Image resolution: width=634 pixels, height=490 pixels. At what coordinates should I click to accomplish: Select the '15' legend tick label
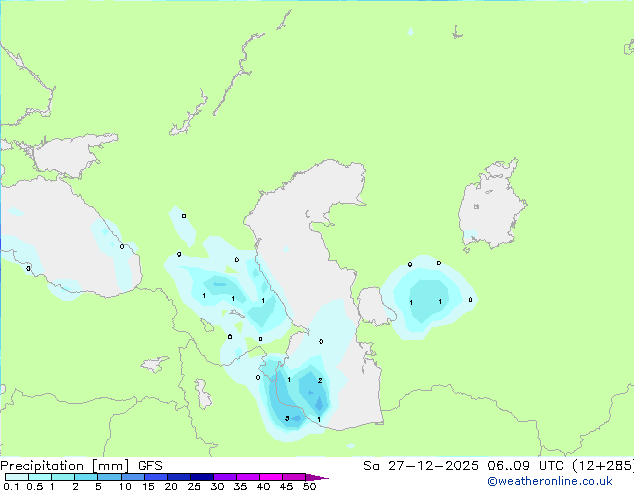(148, 486)
